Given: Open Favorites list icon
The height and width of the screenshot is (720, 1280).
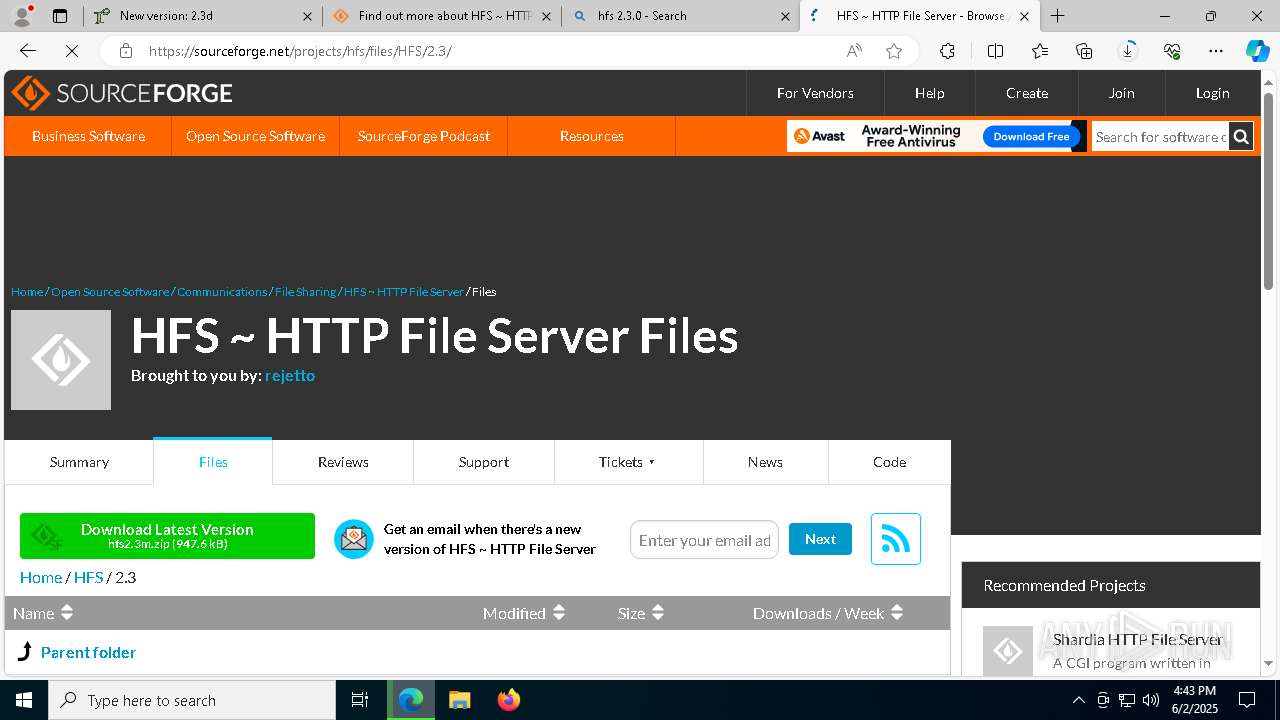Looking at the screenshot, I should pos(1040,51).
